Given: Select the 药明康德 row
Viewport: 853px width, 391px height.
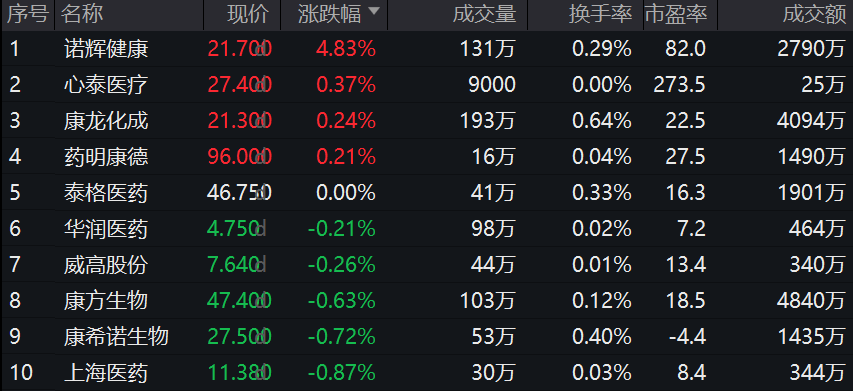Looking at the screenshot, I should coord(426,157).
